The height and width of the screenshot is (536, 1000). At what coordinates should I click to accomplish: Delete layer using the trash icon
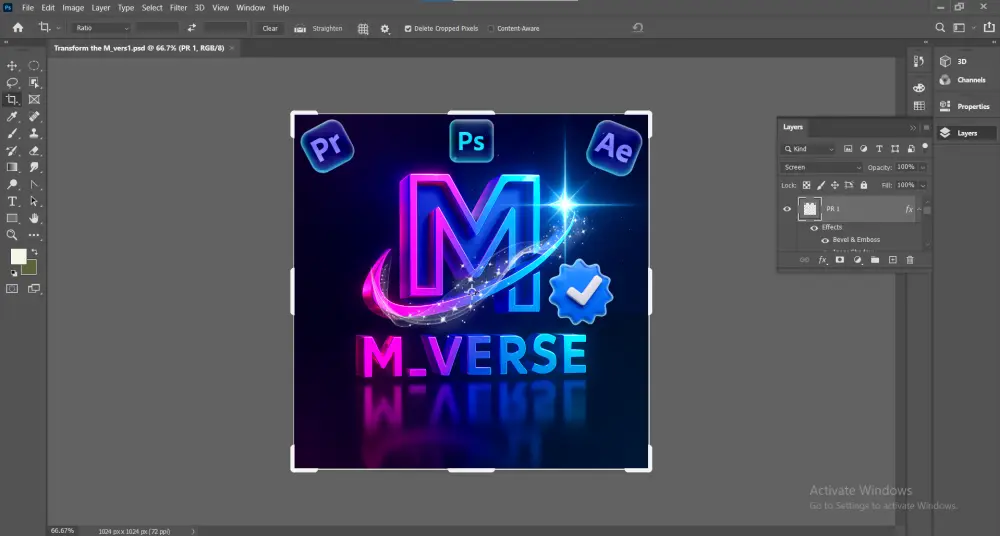(x=910, y=260)
